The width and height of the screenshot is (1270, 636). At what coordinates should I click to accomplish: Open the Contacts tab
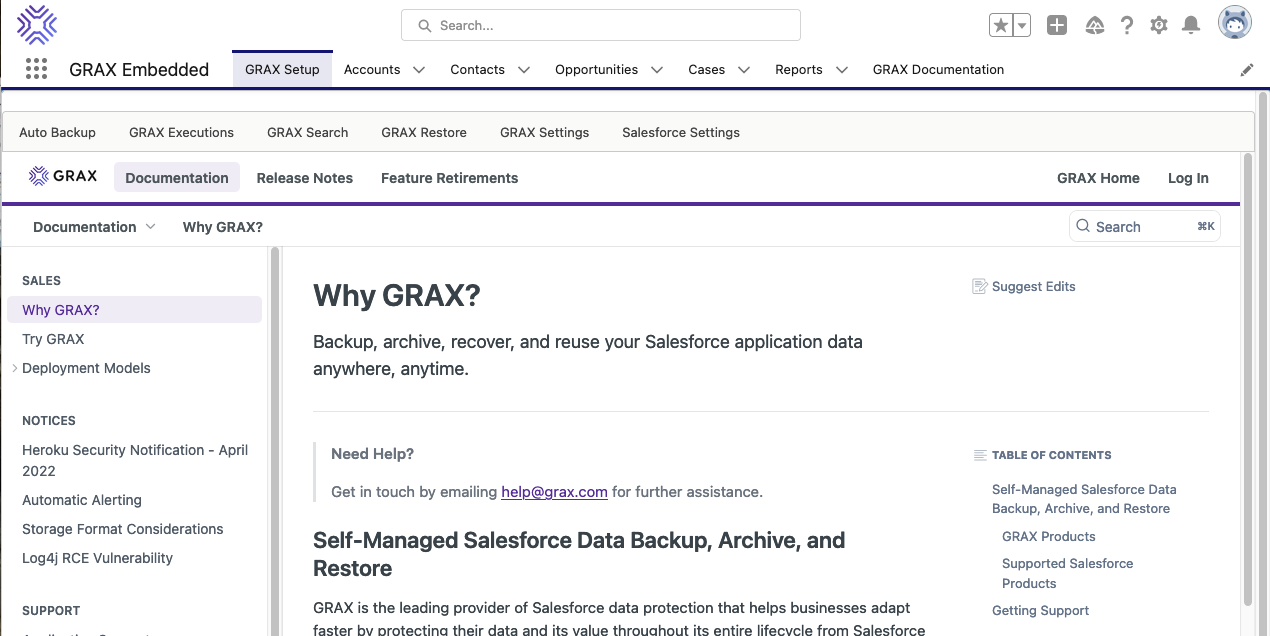(477, 70)
